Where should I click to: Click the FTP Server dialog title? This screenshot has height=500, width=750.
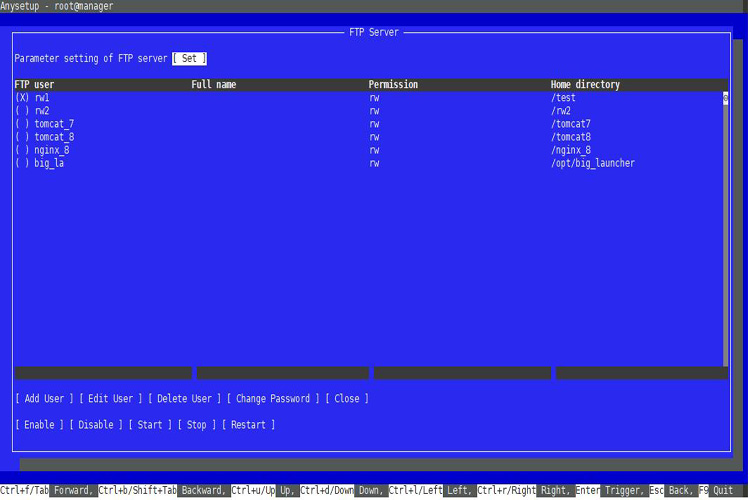coord(374,32)
